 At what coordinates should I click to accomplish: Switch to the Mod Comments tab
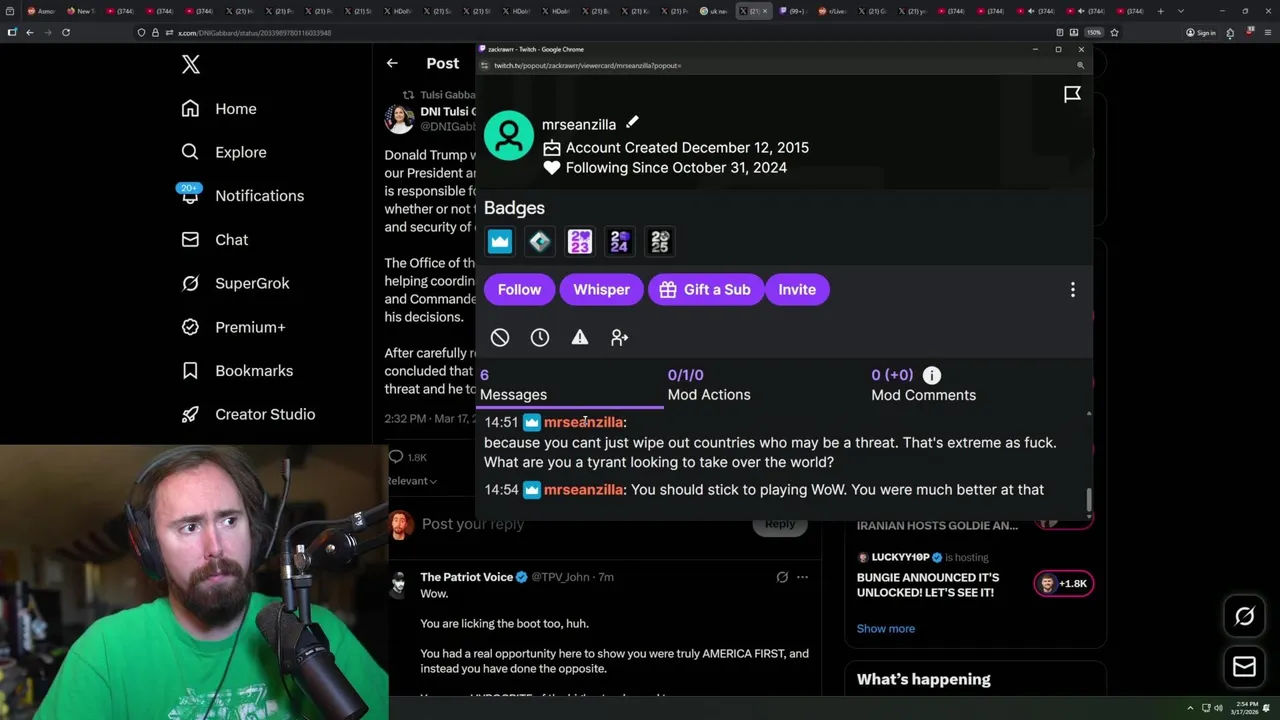(x=923, y=385)
